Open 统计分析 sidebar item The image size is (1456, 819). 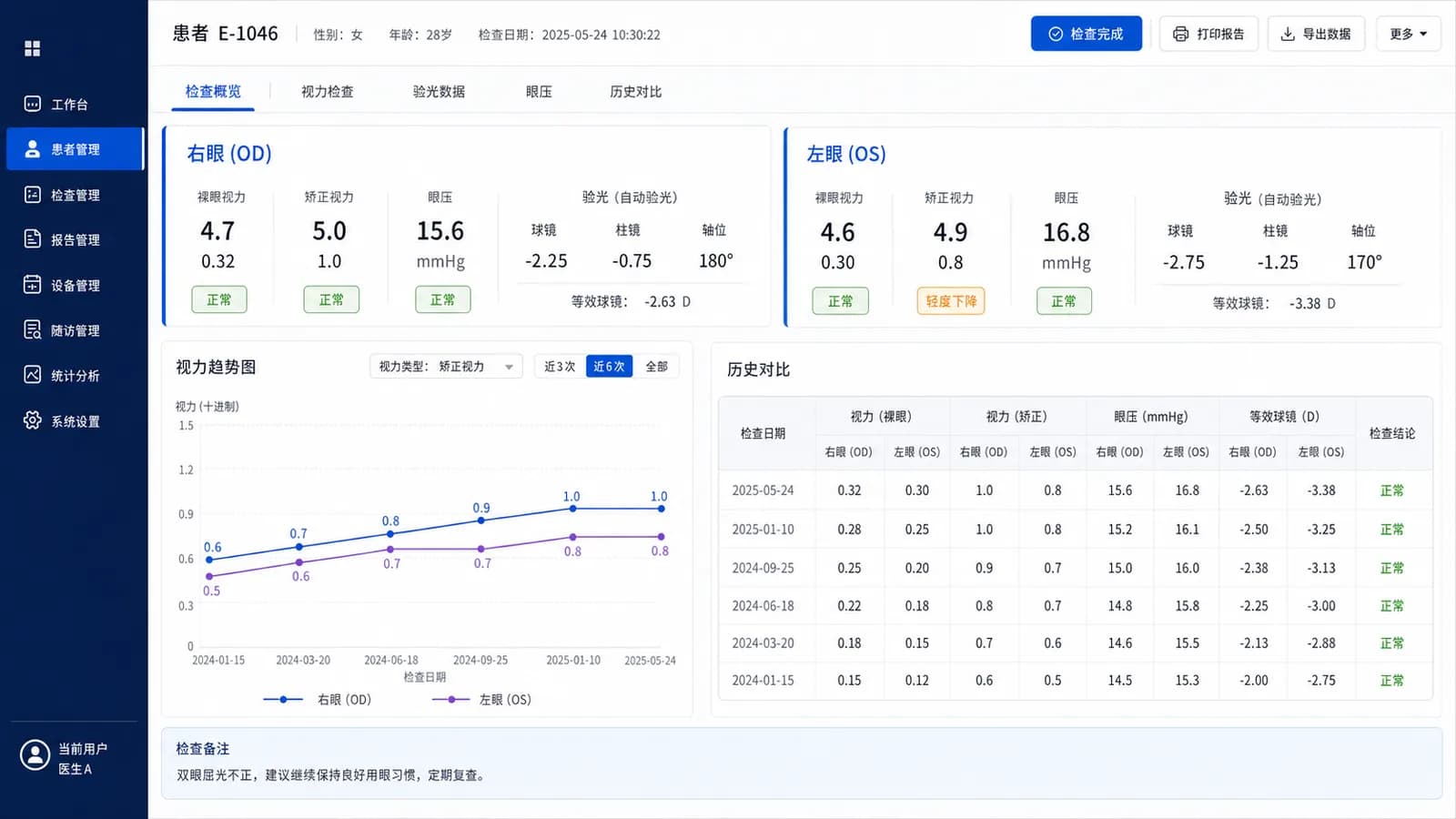pyautogui.click(x=73, y=375)
